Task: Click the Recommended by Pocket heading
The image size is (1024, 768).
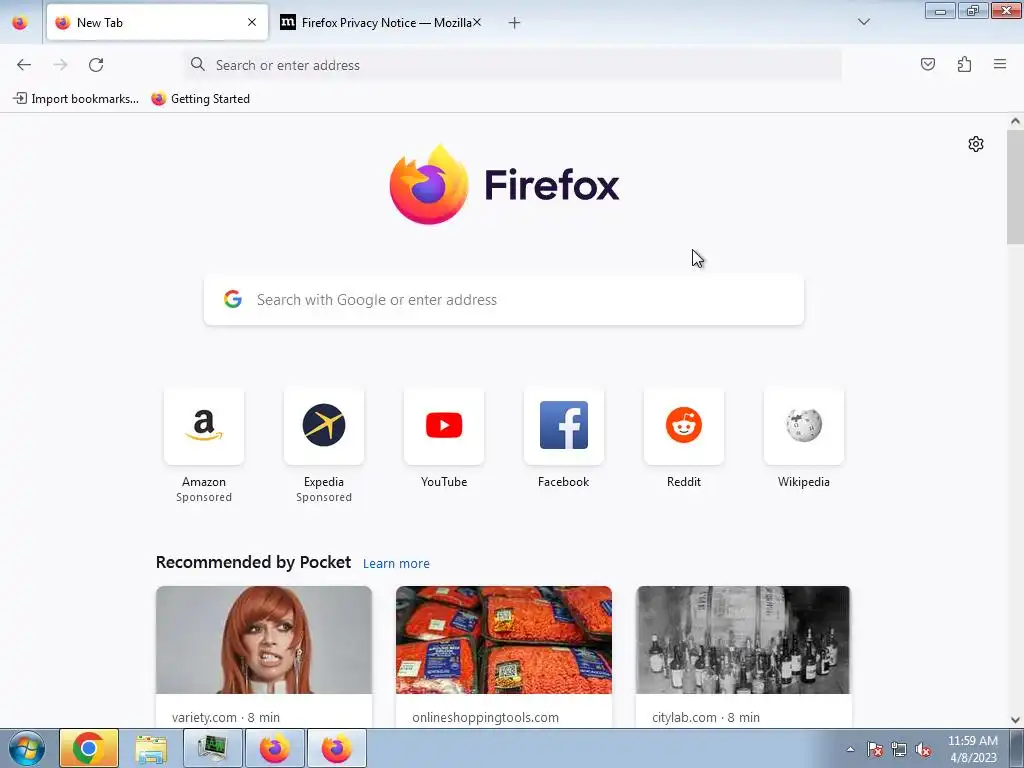Action: (253, 562)
